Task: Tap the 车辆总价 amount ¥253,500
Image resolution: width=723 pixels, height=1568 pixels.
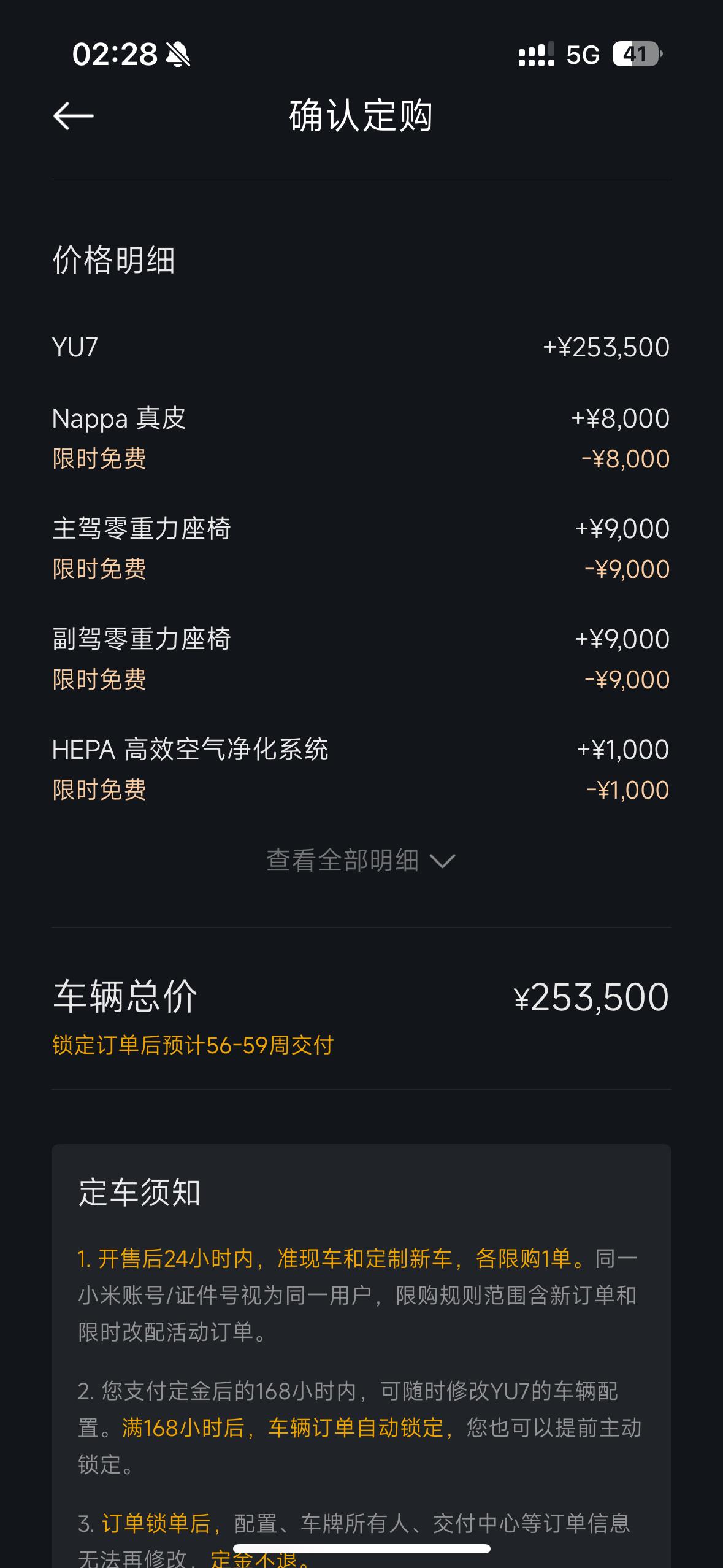Action: (x=591, y=997)
